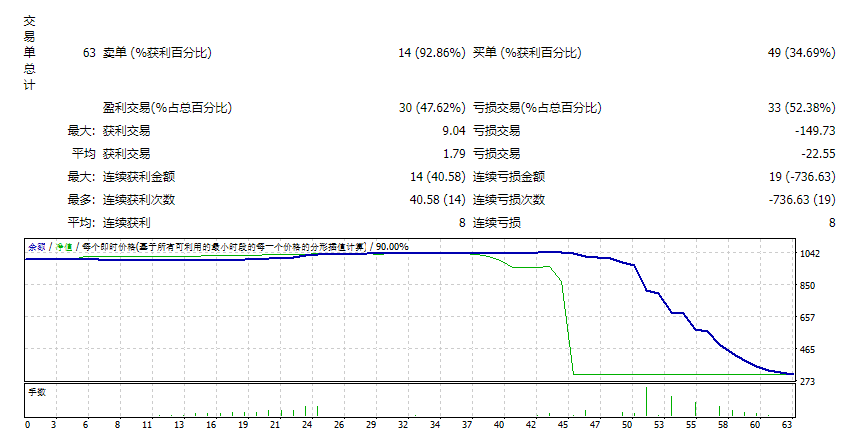
Task: Click the 卖单 (%获利百分比) label
Action: 157,53
